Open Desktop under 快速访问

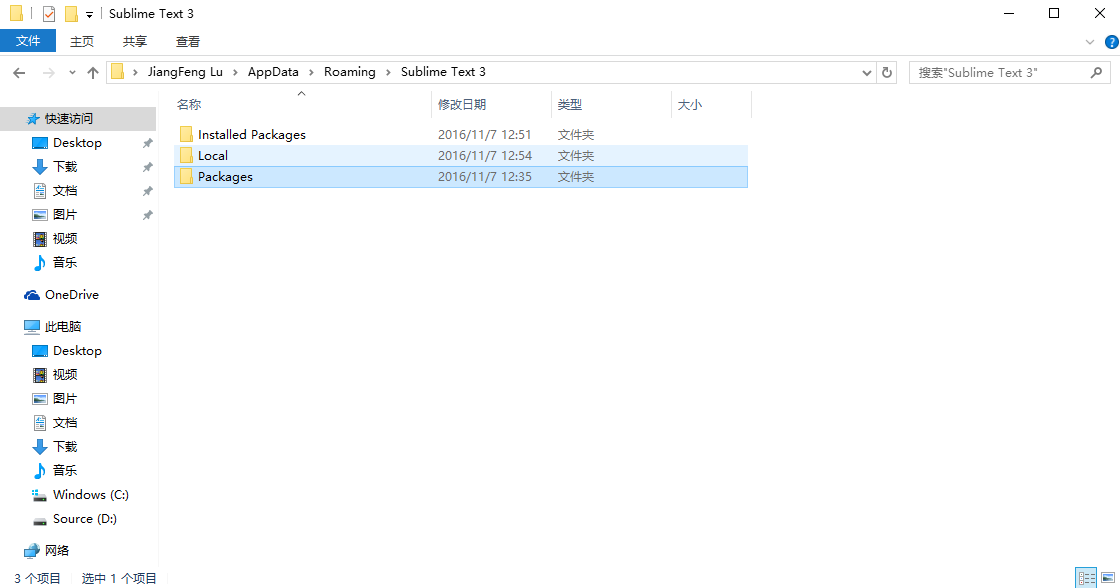(x=77, y=143)
